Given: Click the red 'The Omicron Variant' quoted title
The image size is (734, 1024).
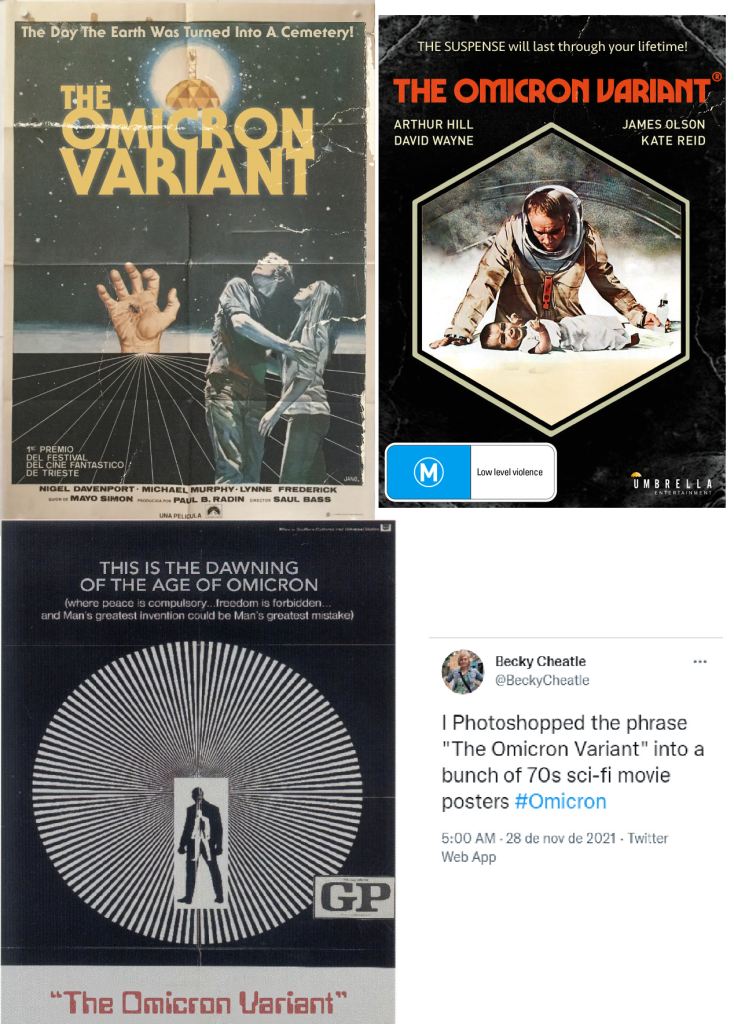Looking at the screenshot, I should (x=198, y=1002).
